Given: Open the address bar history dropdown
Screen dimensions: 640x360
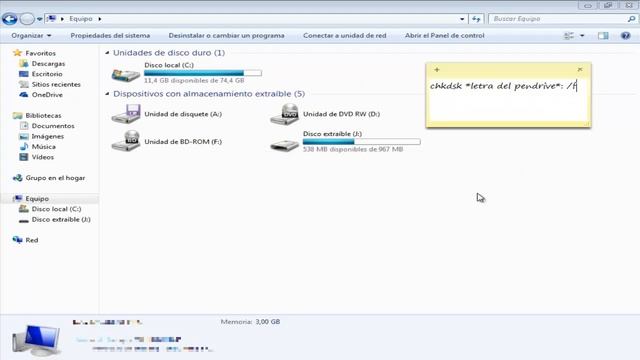Looking at the screenshot, I should pyautogui.click(x=462, y=19).
